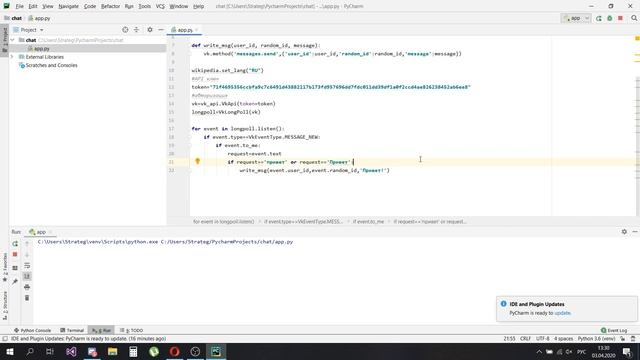Open Windows Start menu
This screenshot has width=640, height=360.
point(10,351)
